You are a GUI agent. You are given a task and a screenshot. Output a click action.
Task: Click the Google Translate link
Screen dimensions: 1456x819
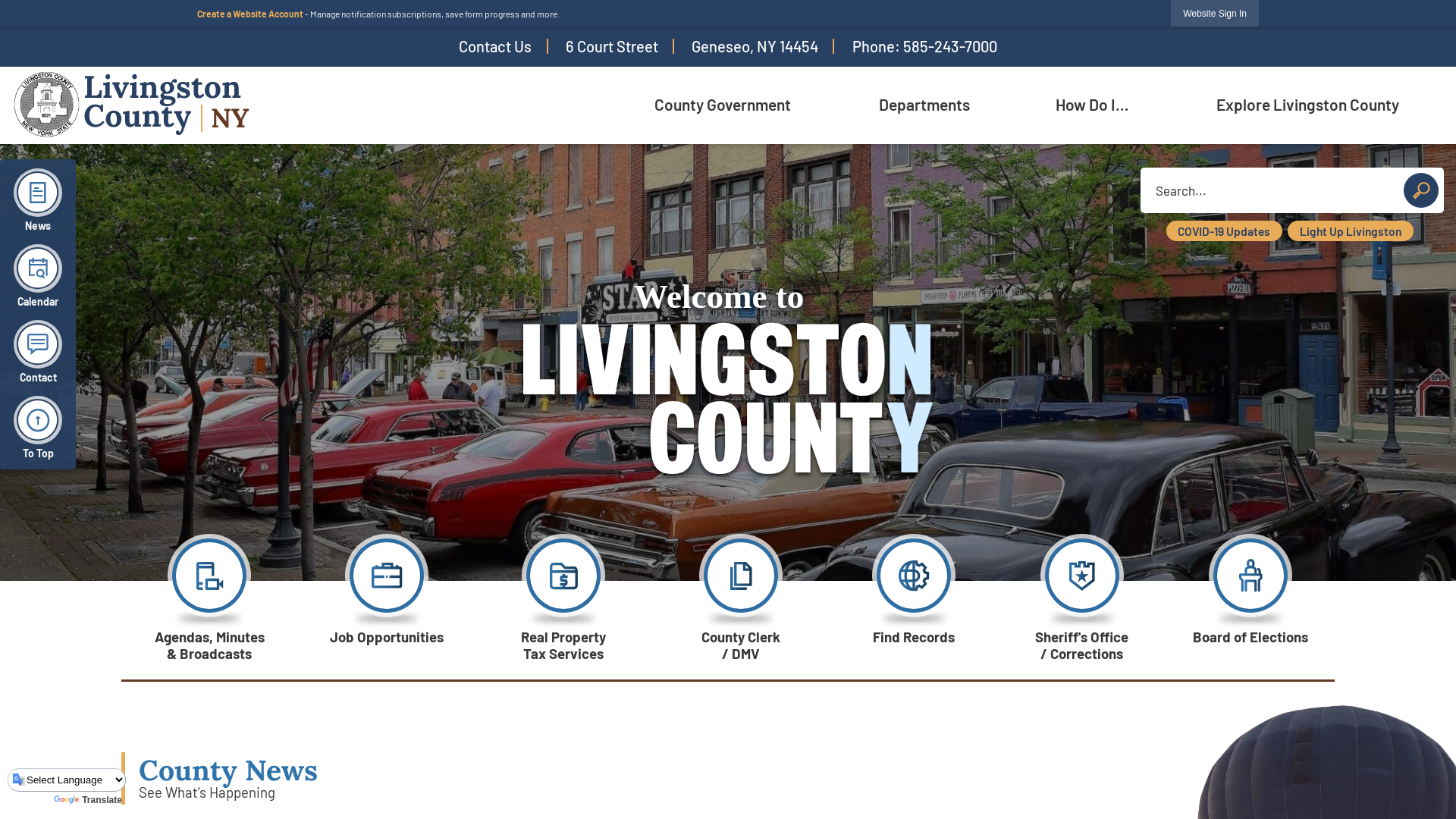(88, 800)
